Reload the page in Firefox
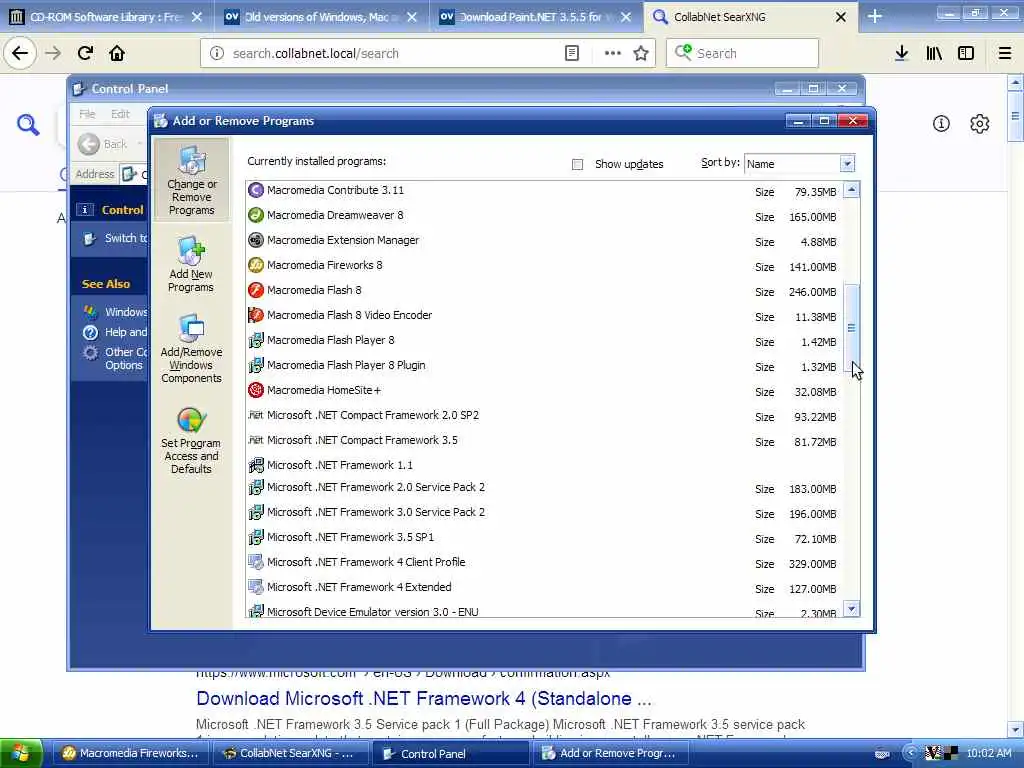 coord(85,53)
